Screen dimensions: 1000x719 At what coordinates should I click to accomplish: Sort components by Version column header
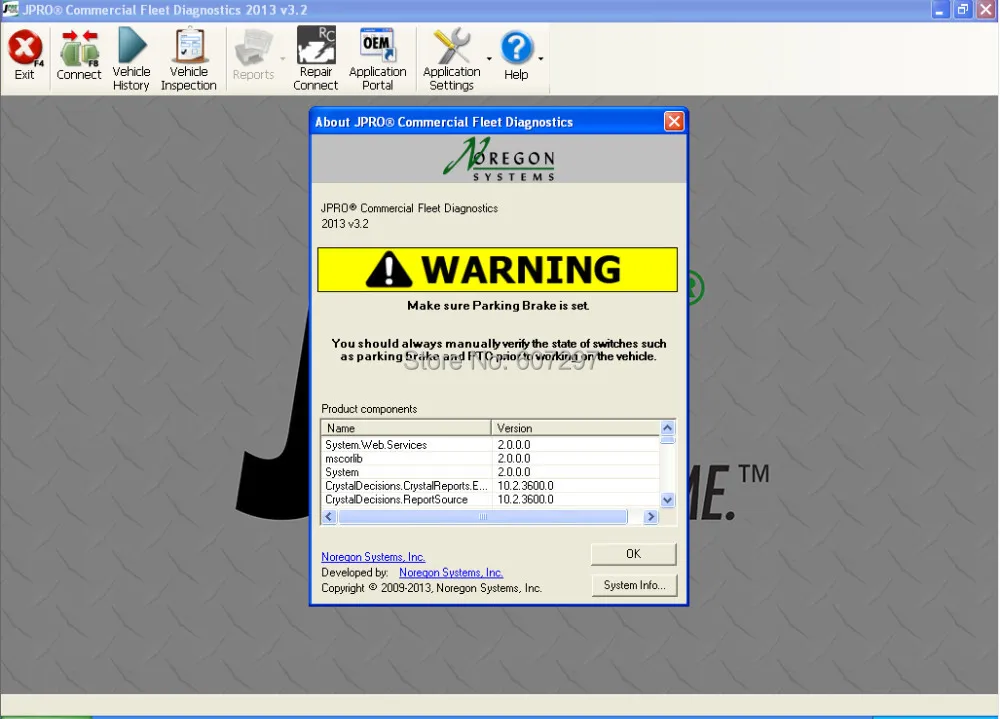pyautogui.click(x=576, y=428)
